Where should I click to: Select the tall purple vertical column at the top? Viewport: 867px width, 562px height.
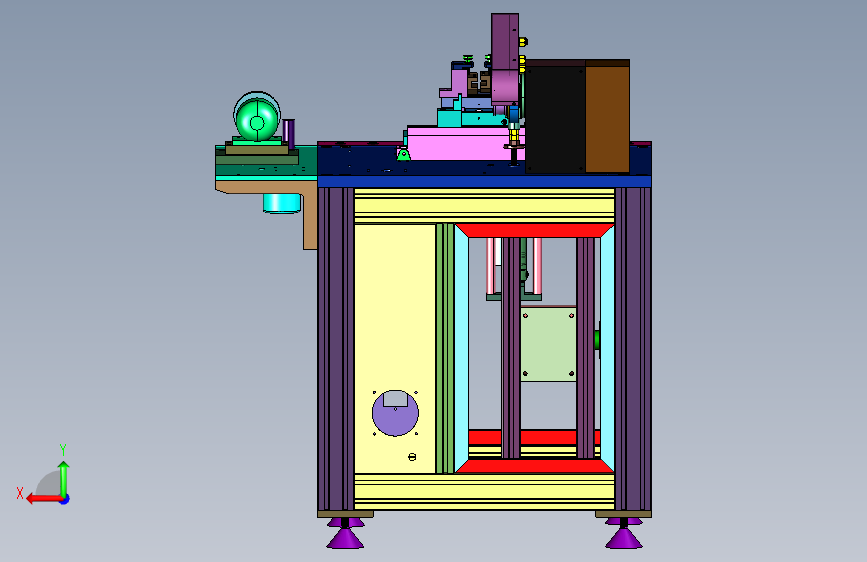pyautogui.click(x=504, y=42)
